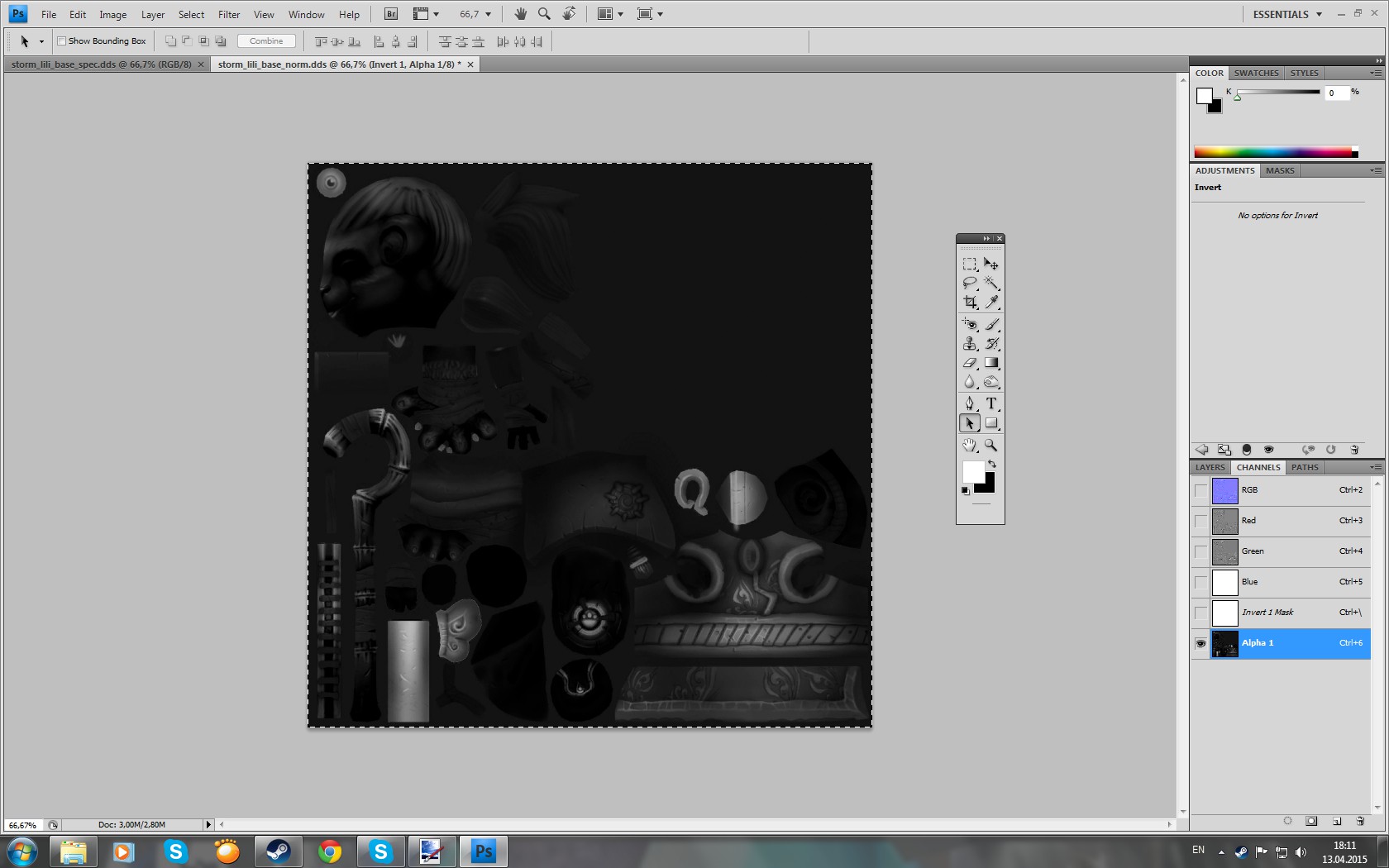Delete this adjustment layer via trash icon
This screenshot has width=1389, height=868.
point(1354,450)
